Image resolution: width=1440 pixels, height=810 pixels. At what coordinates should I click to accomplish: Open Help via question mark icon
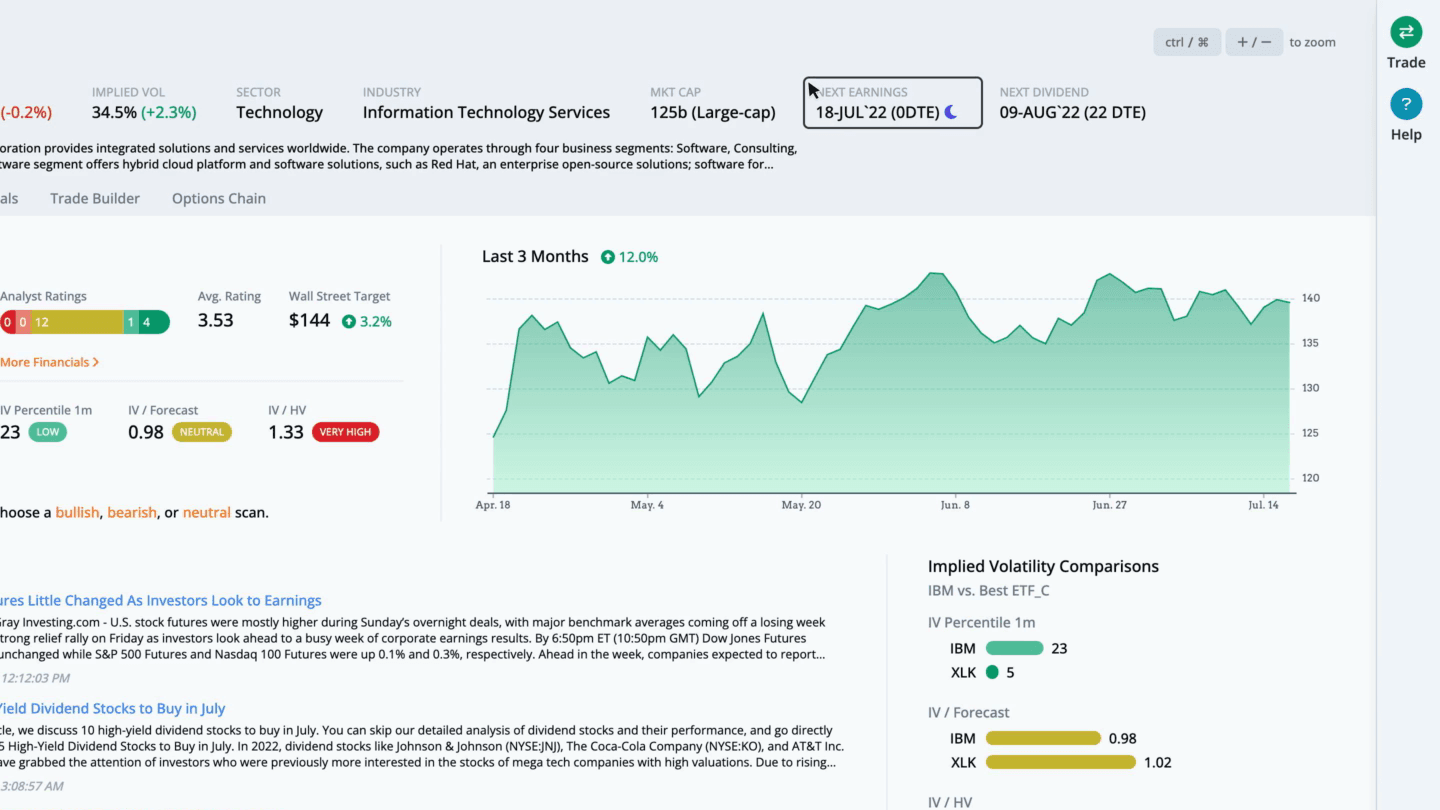tap(1406, 104)
